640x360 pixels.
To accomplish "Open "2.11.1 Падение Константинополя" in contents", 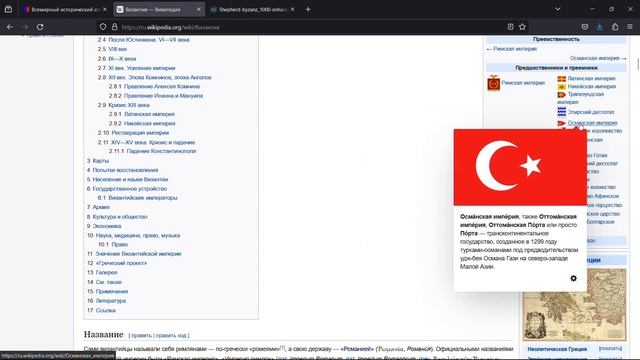I will pos(152,151).
